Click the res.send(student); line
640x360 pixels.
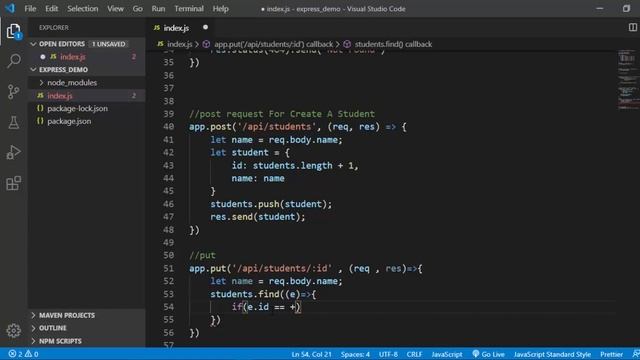click(x=258, y=217)
